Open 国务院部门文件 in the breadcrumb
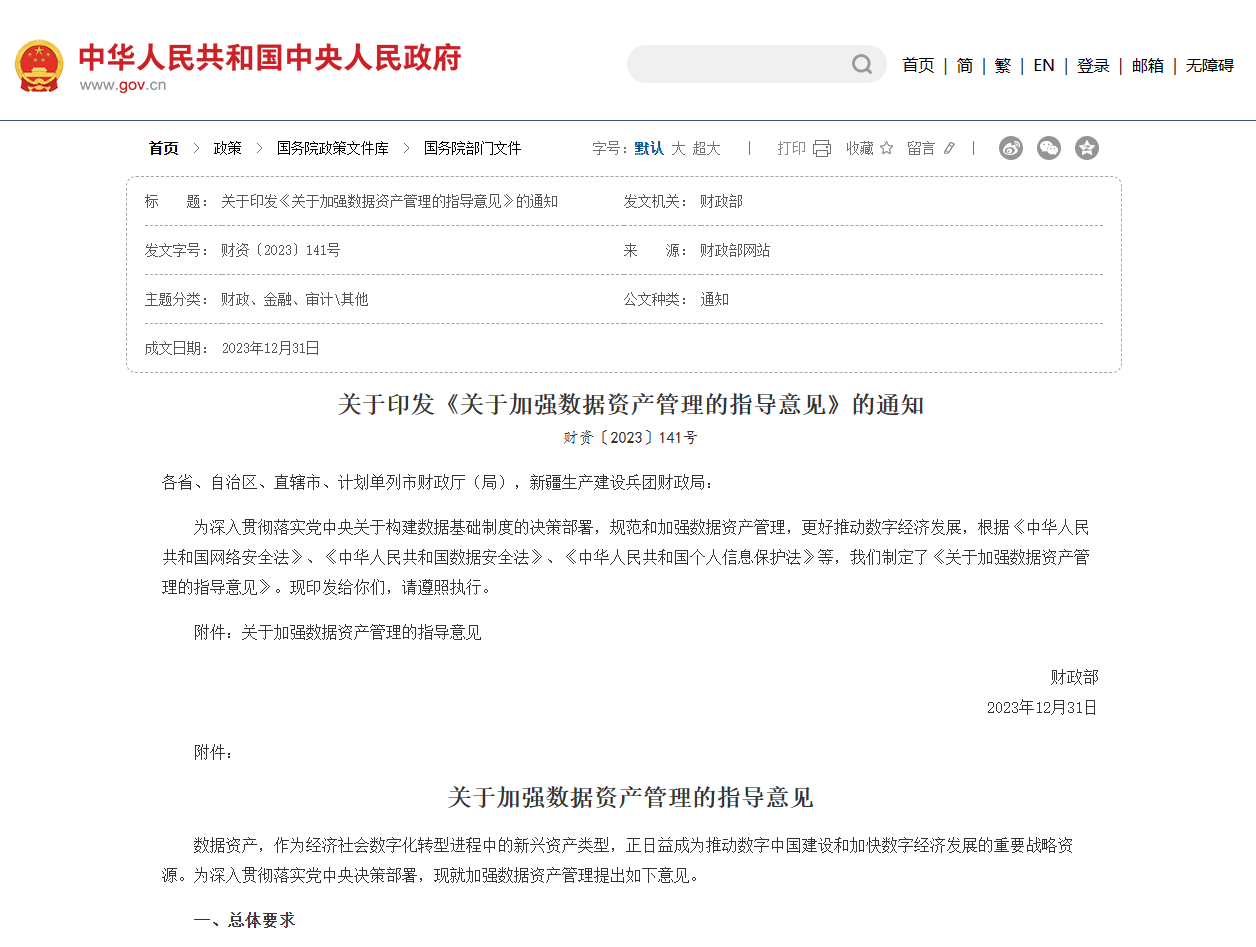1256x947 pixels. click(473, 147)
